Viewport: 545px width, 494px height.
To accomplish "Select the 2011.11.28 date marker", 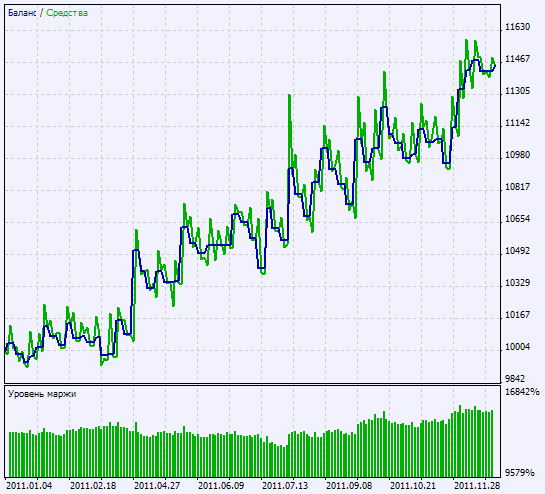I will click(x=477, y=486).
